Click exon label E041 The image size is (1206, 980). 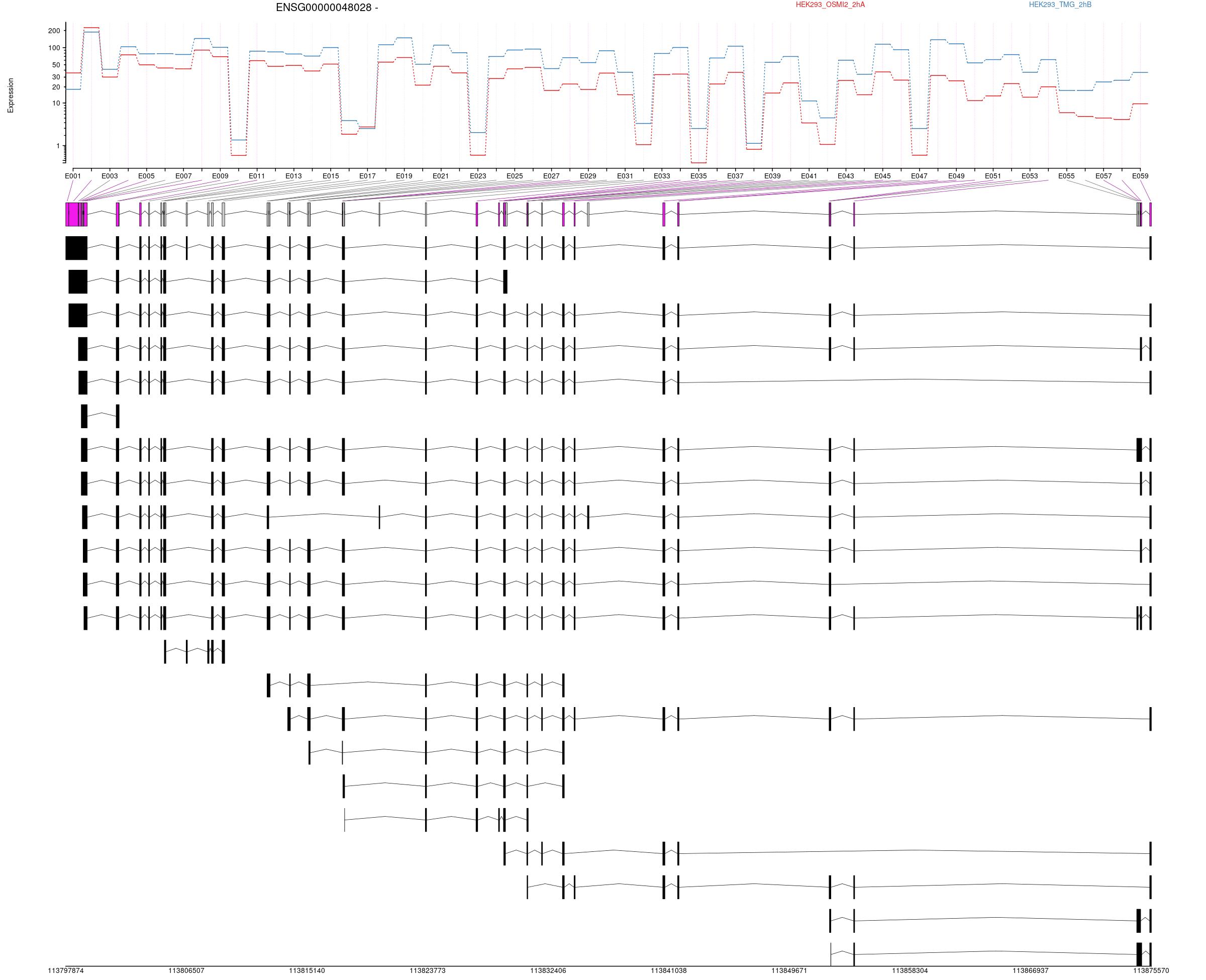[x=809, y=176]
